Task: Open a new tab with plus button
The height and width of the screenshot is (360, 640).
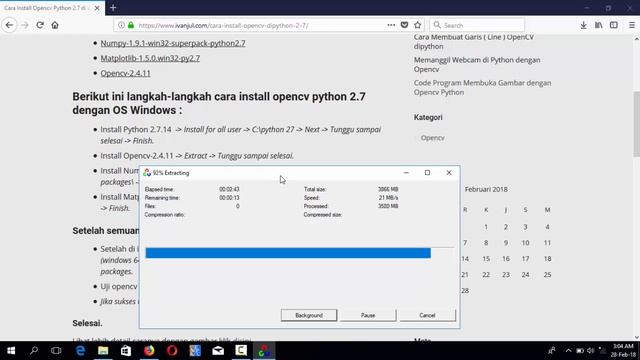Action: click(113, 8)
